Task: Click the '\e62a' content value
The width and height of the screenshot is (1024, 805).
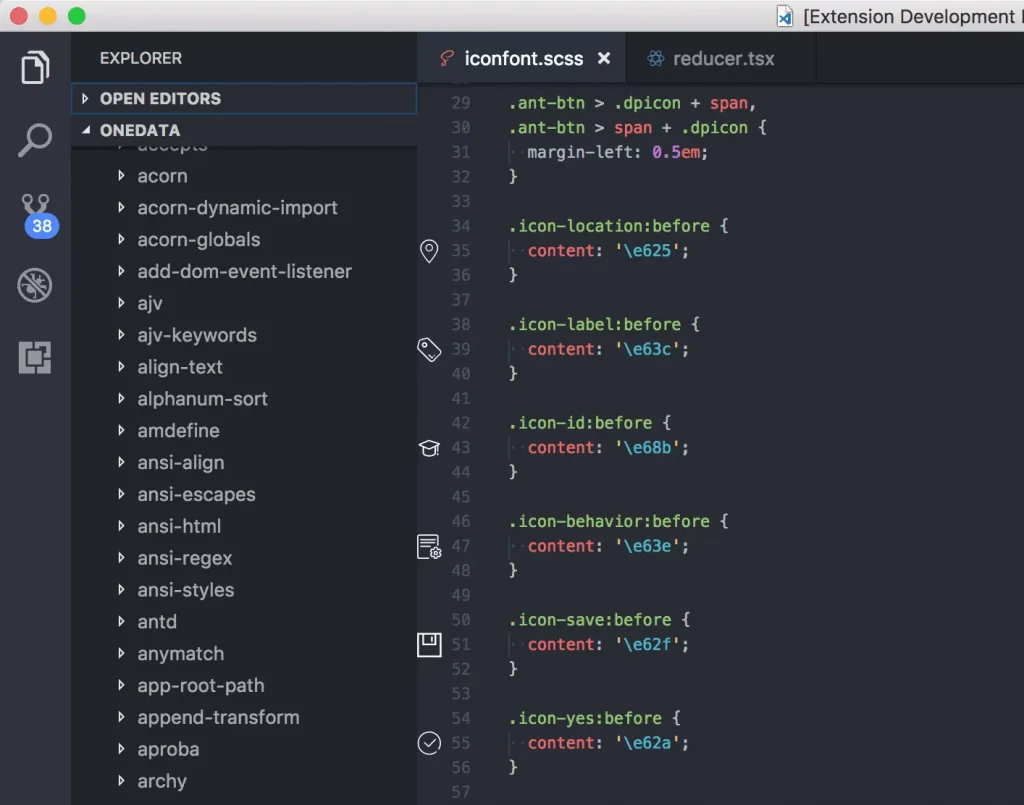Action: click(647, 743)
